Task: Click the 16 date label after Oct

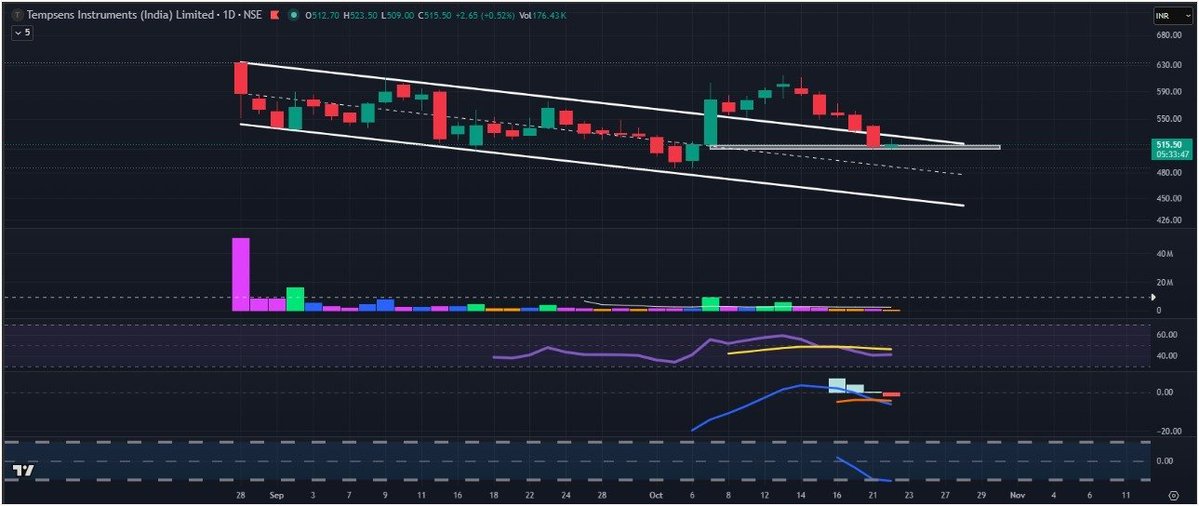Action: pyautogui.click(x=836, y=495)
